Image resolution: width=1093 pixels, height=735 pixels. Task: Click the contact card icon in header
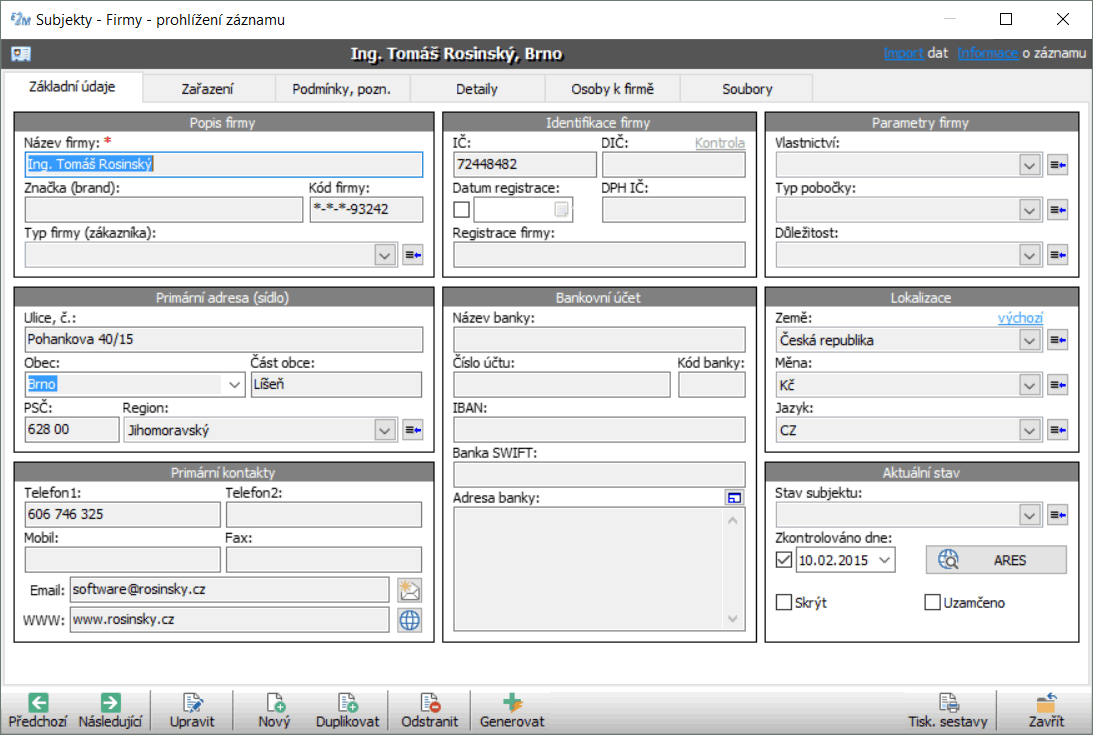pos(21,54)
